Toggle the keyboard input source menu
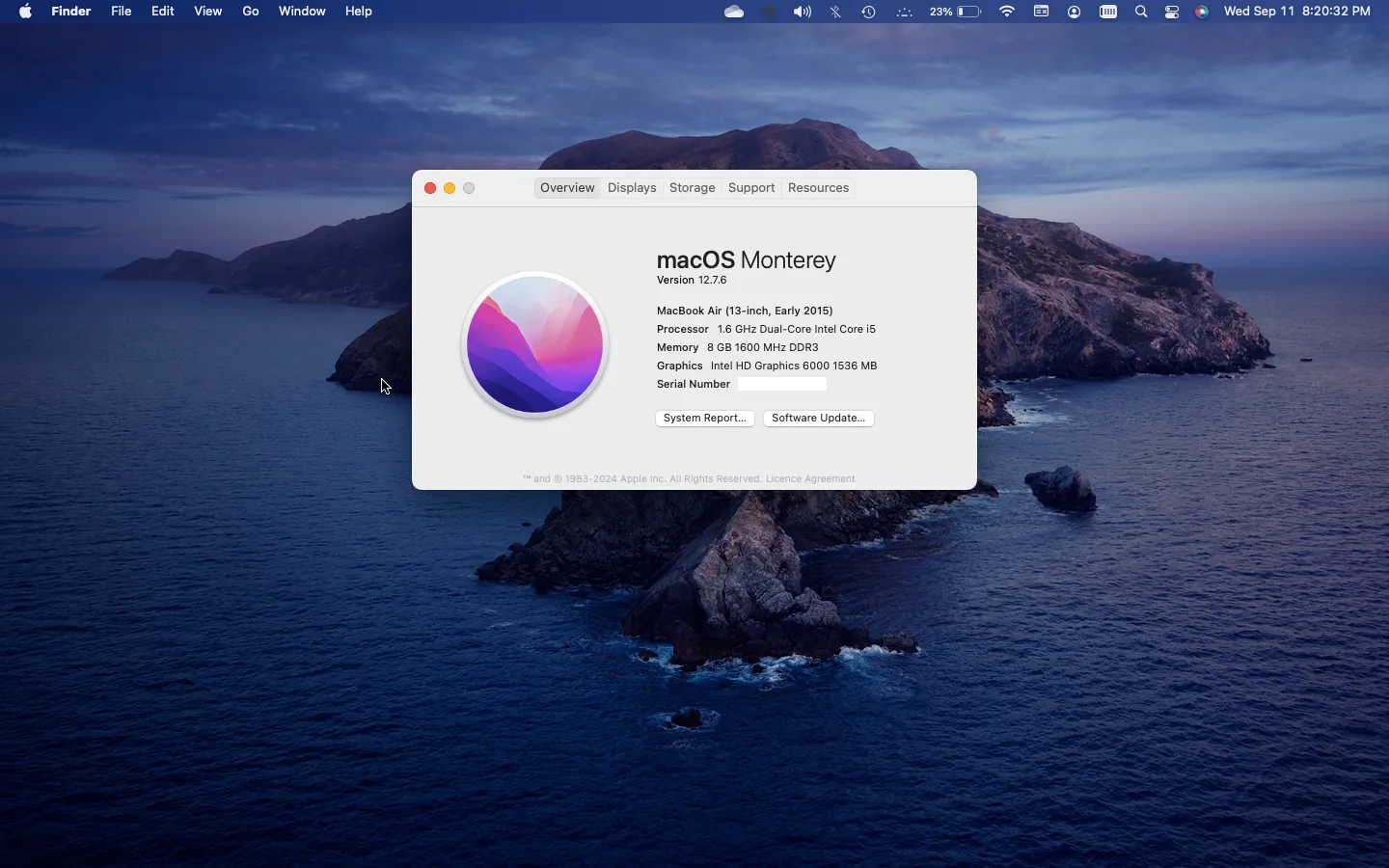Screen dimensions: 1389x868 (x=1042, y=12)
